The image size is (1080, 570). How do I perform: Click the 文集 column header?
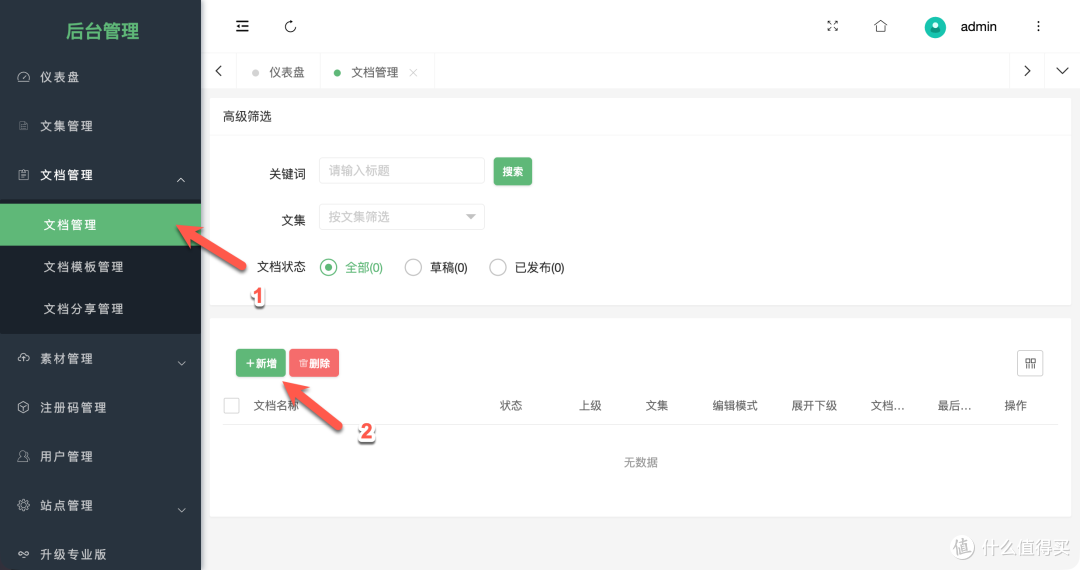point(656,405)
